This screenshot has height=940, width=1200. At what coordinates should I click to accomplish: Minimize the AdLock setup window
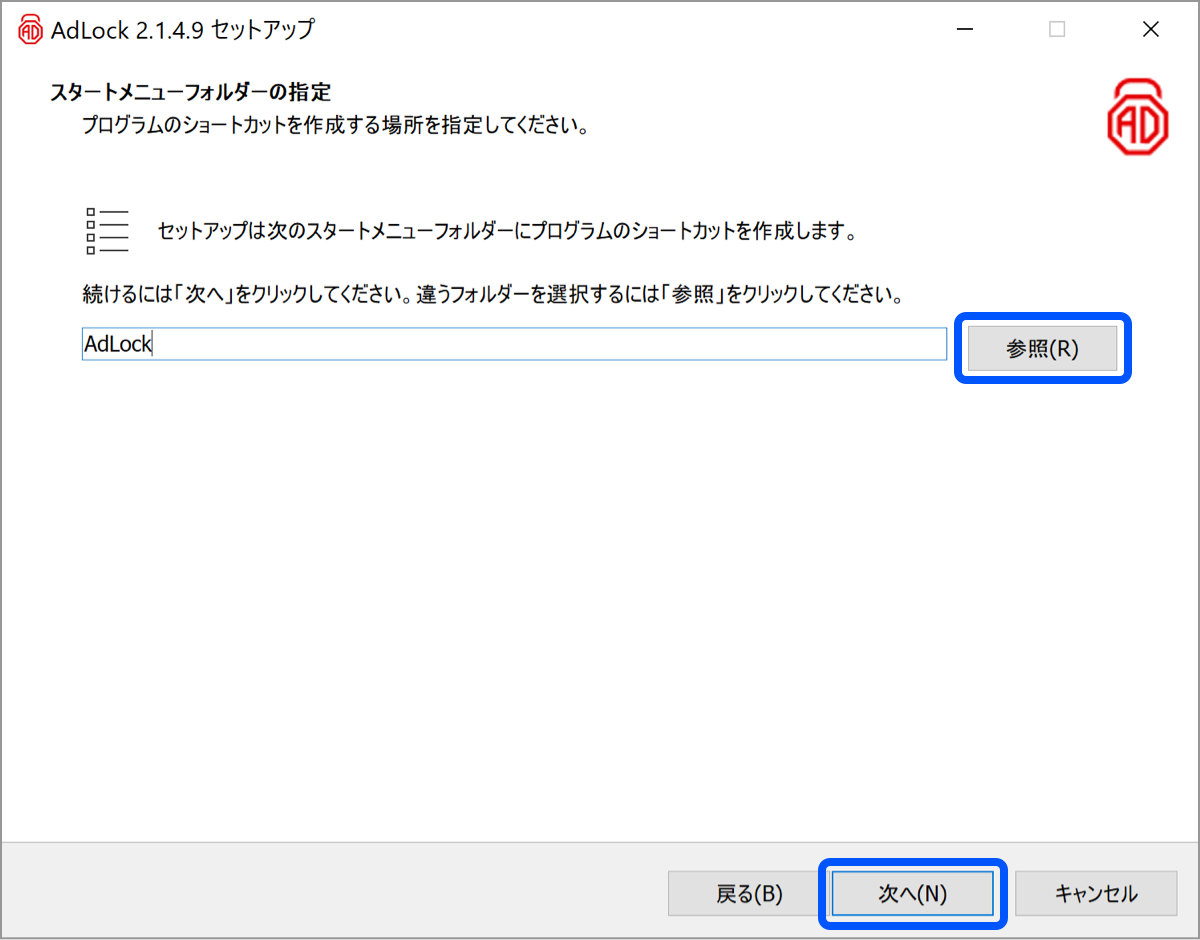tap(964, 30)
